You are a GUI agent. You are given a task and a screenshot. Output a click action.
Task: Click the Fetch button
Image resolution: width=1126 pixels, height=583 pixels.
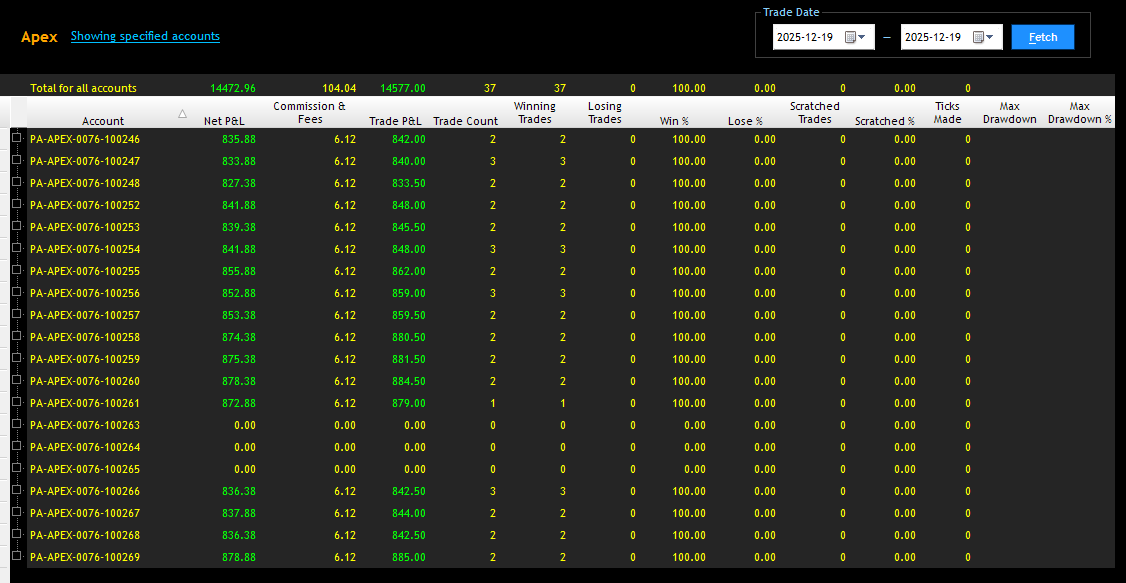(x=1043, y=37)
